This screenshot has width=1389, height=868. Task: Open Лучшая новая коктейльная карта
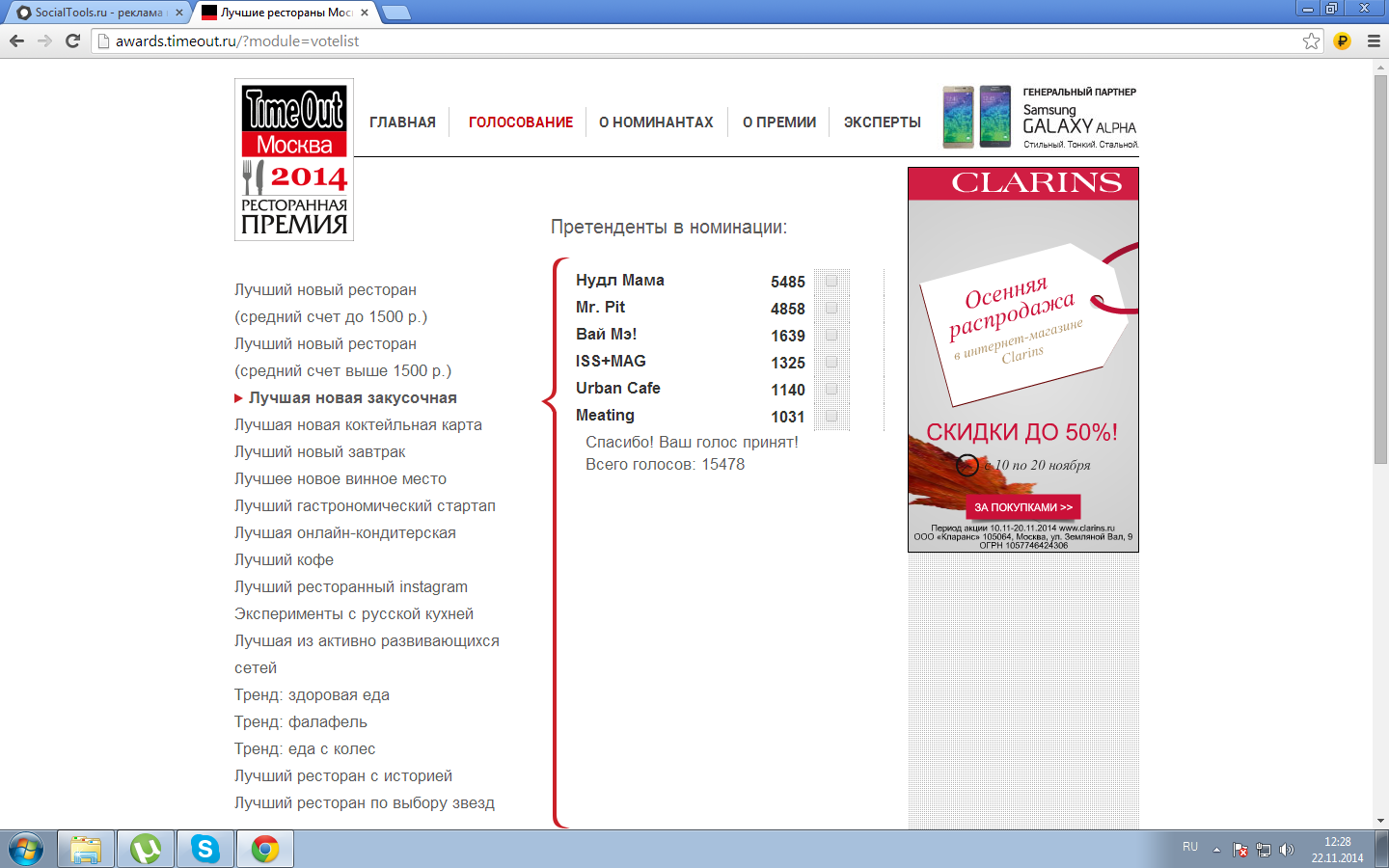click(x=358, y=424)
